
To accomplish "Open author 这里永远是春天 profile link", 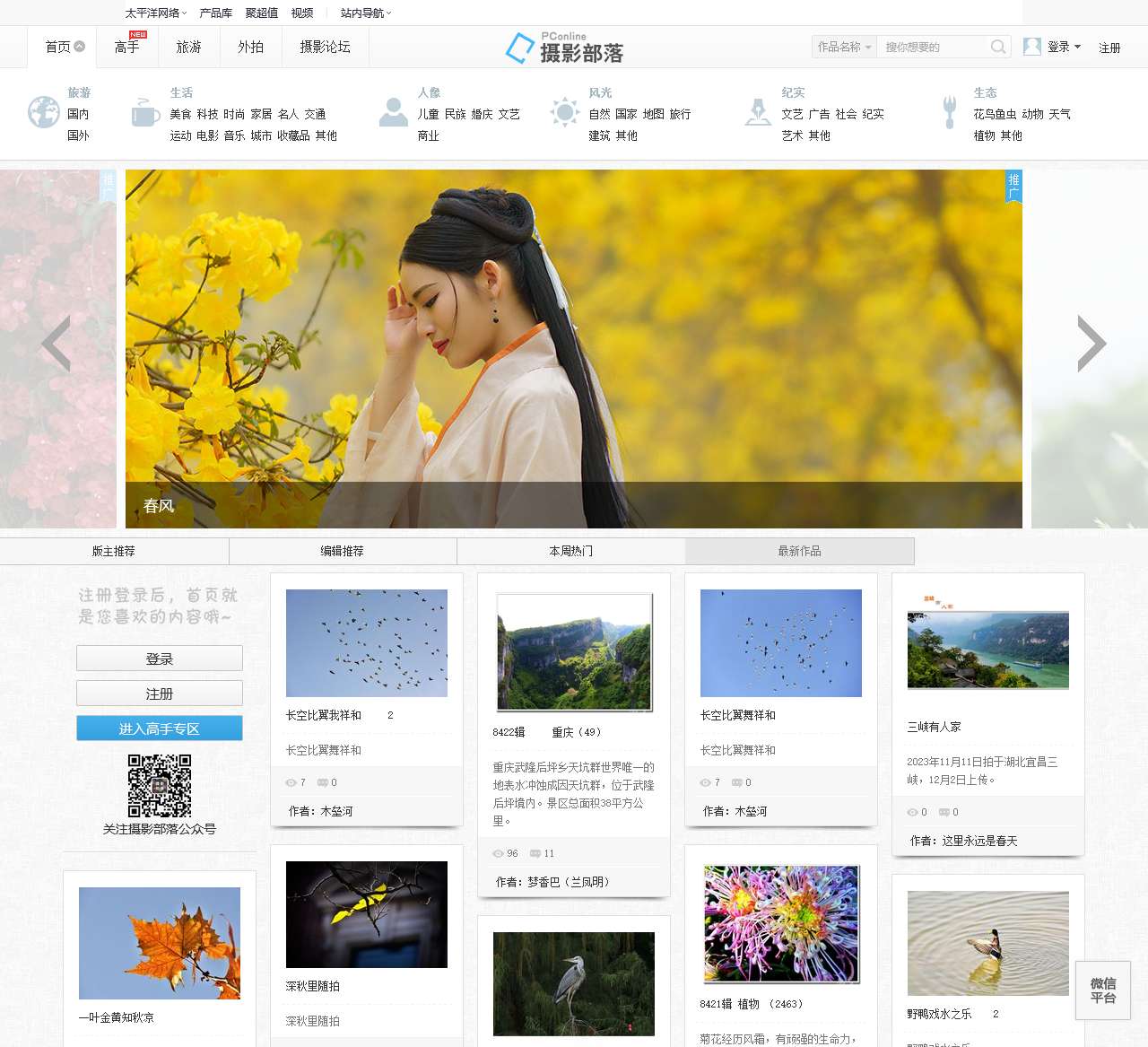I will (979, 841).
